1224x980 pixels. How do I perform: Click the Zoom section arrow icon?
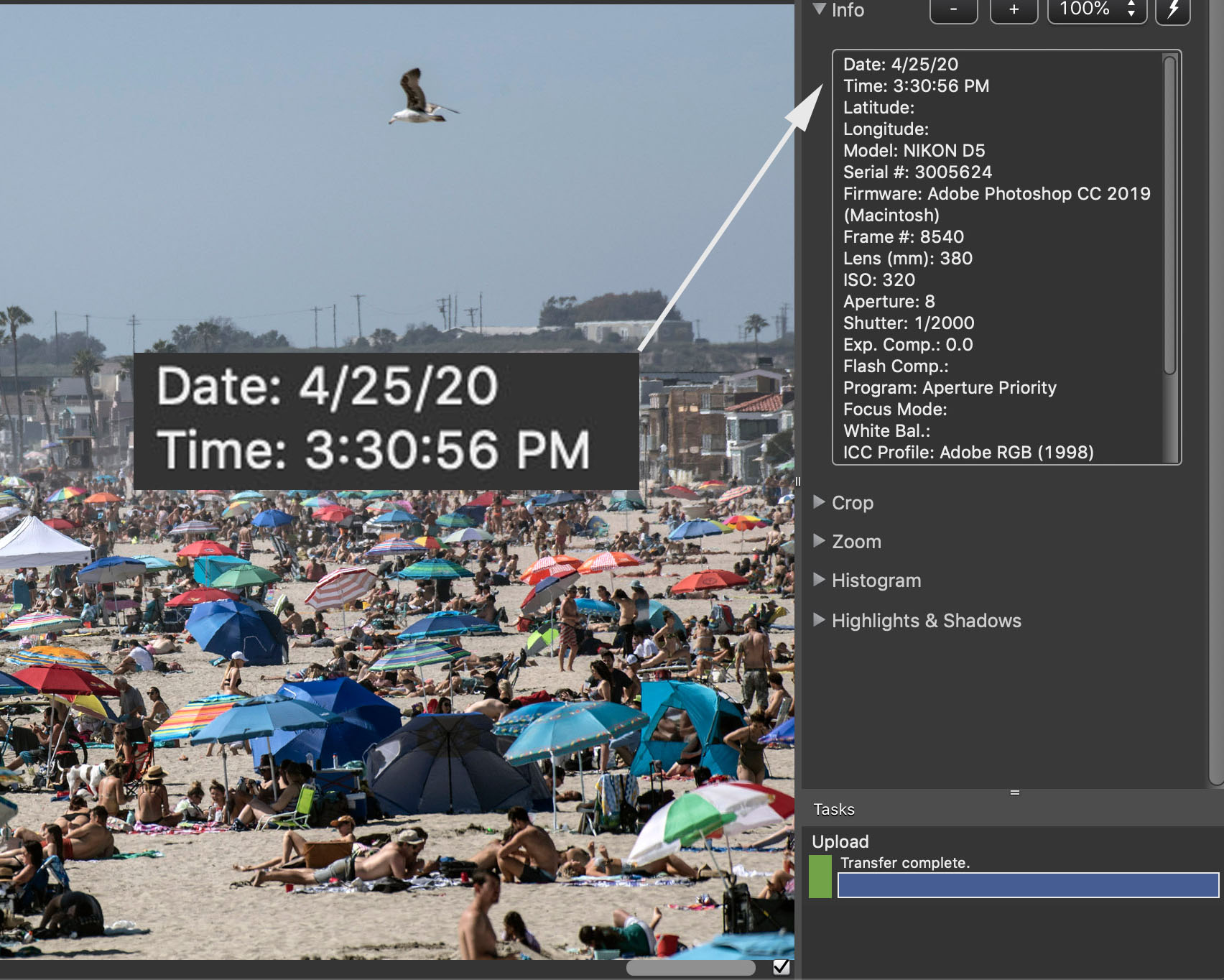click(820, 542)
